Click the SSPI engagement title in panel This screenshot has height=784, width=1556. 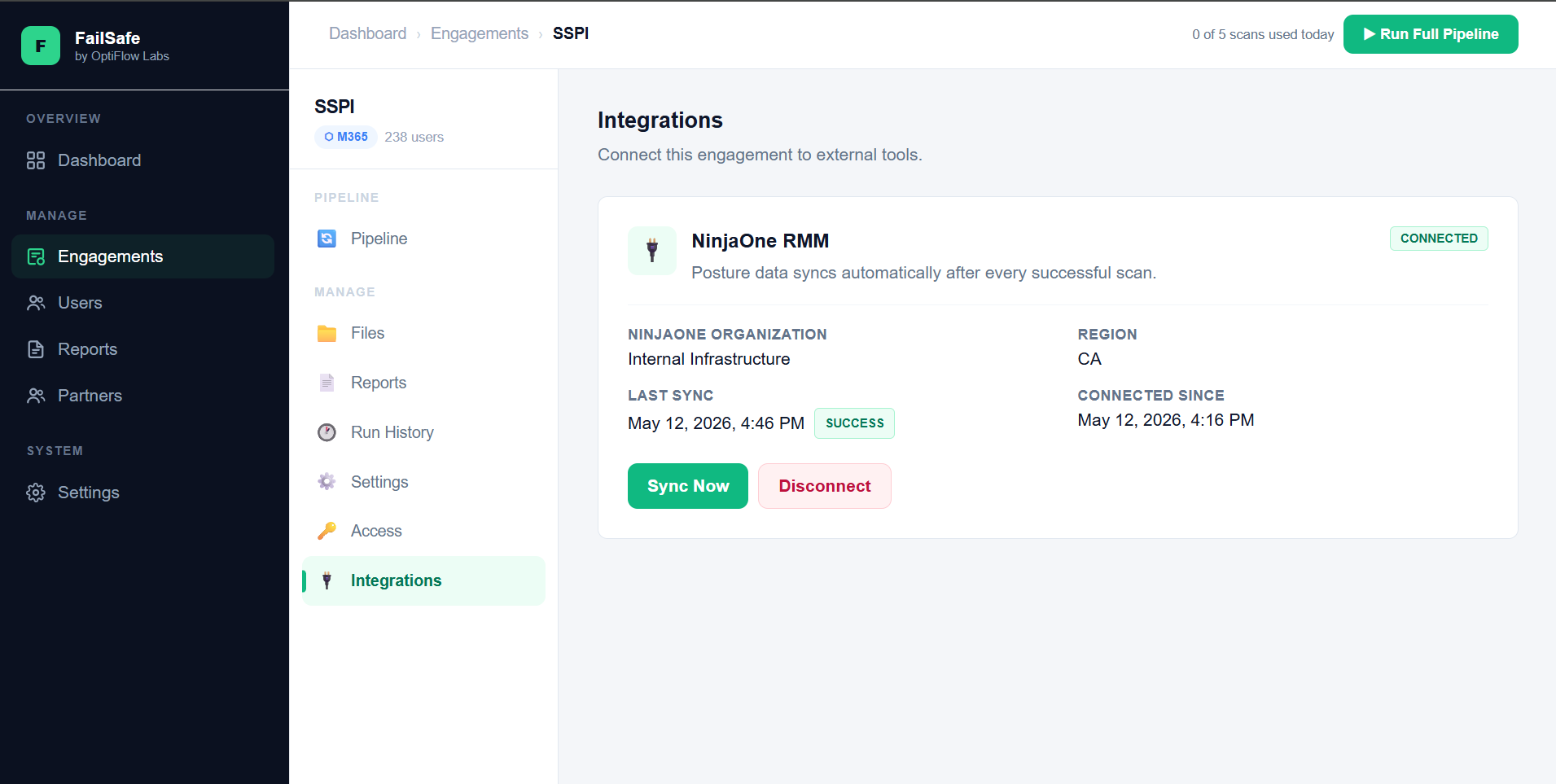click(335, 107)
